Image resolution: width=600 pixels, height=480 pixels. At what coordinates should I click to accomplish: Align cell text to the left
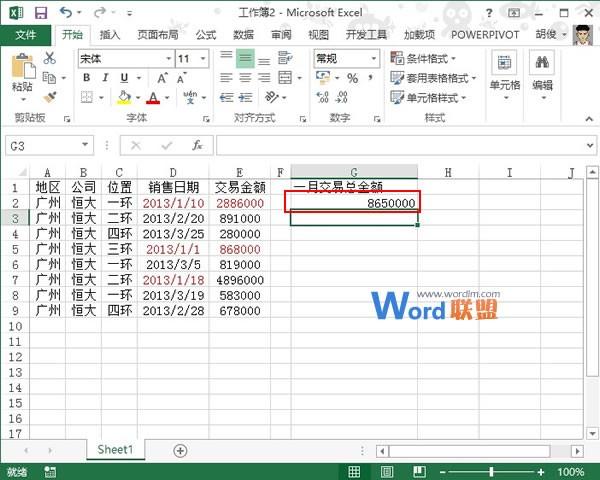coord(226,78)
